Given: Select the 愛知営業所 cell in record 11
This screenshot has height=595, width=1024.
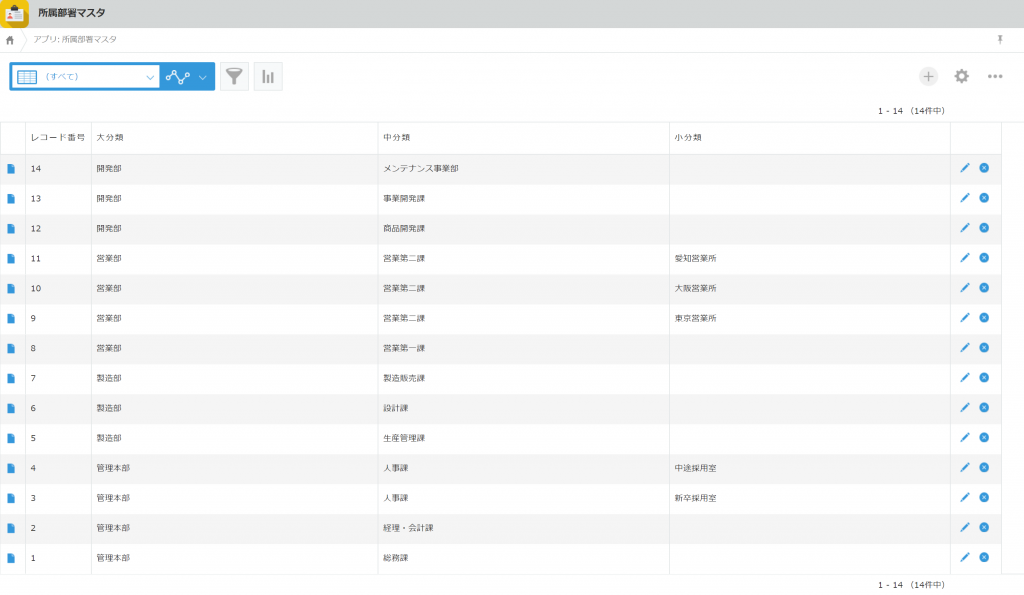Looking at the screenshot, I should pos(695,258).
